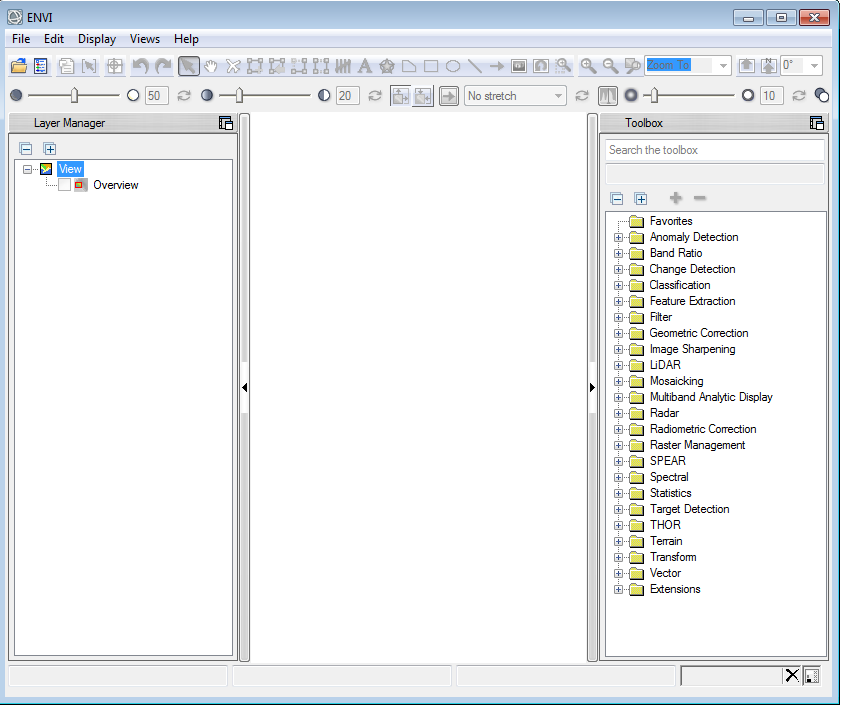The image size is (841, 705).
Task: Select the Arrow annotation tool
Action: coord(497,66)
